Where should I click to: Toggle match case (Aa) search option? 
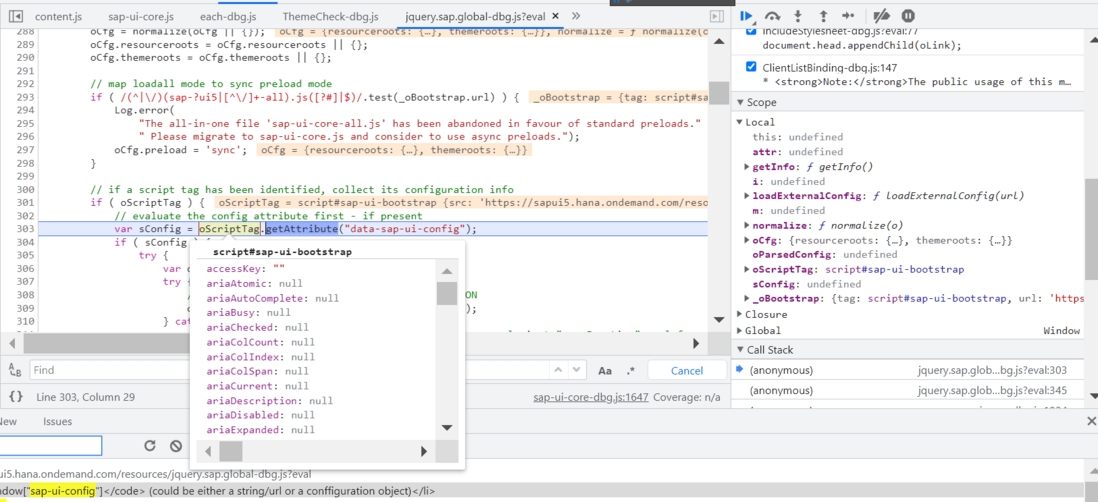coord(606,370)
